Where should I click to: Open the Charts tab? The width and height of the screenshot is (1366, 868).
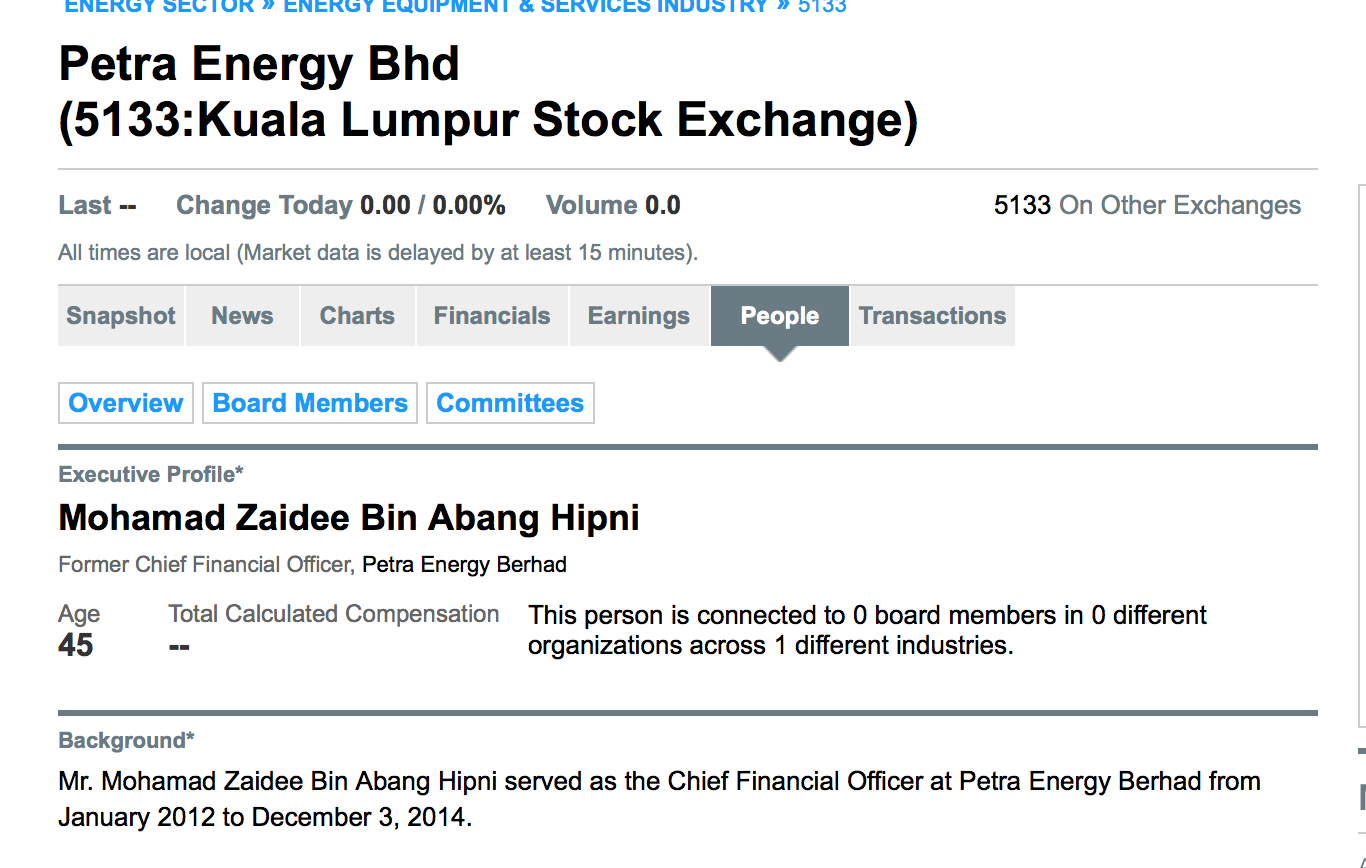click(357, 316)
